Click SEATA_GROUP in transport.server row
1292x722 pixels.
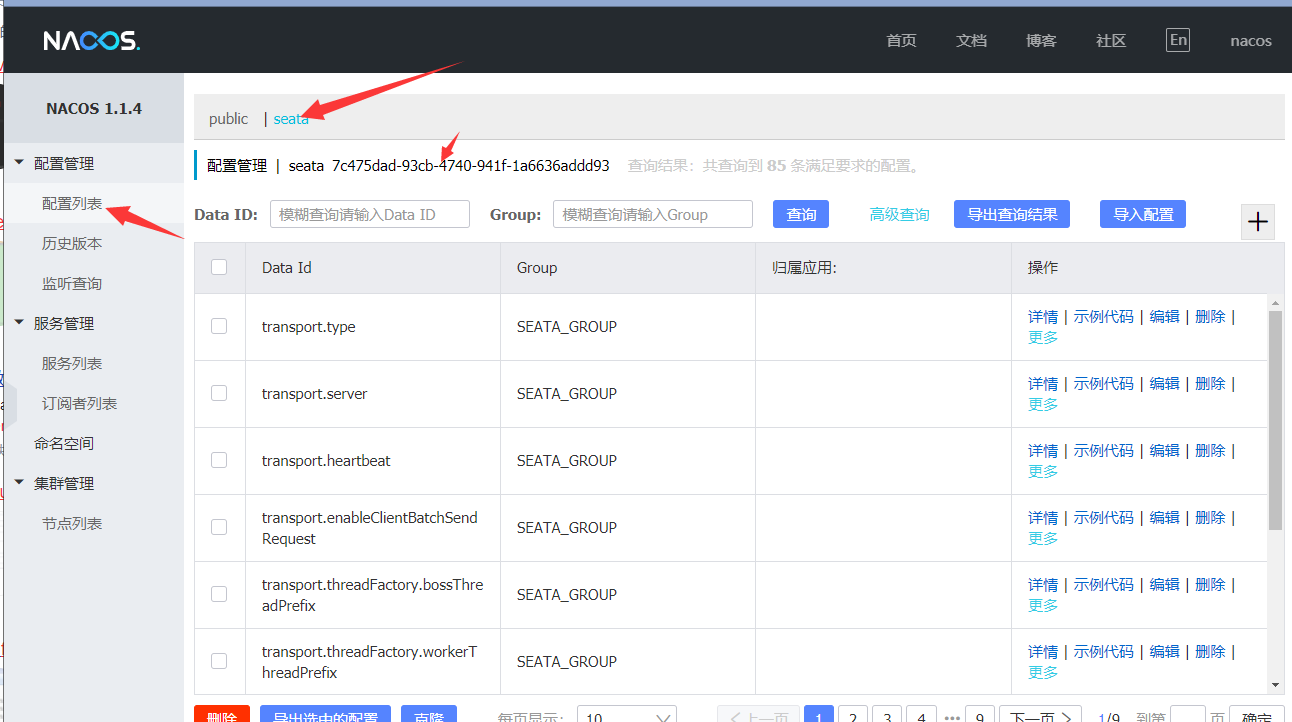567,393
